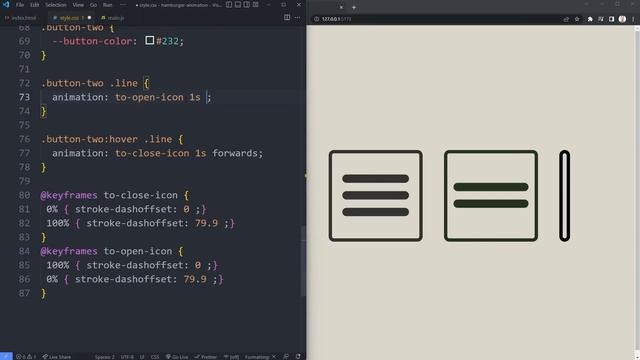Click Prettier status bar item
640x360 pixels.
point(206,357)
